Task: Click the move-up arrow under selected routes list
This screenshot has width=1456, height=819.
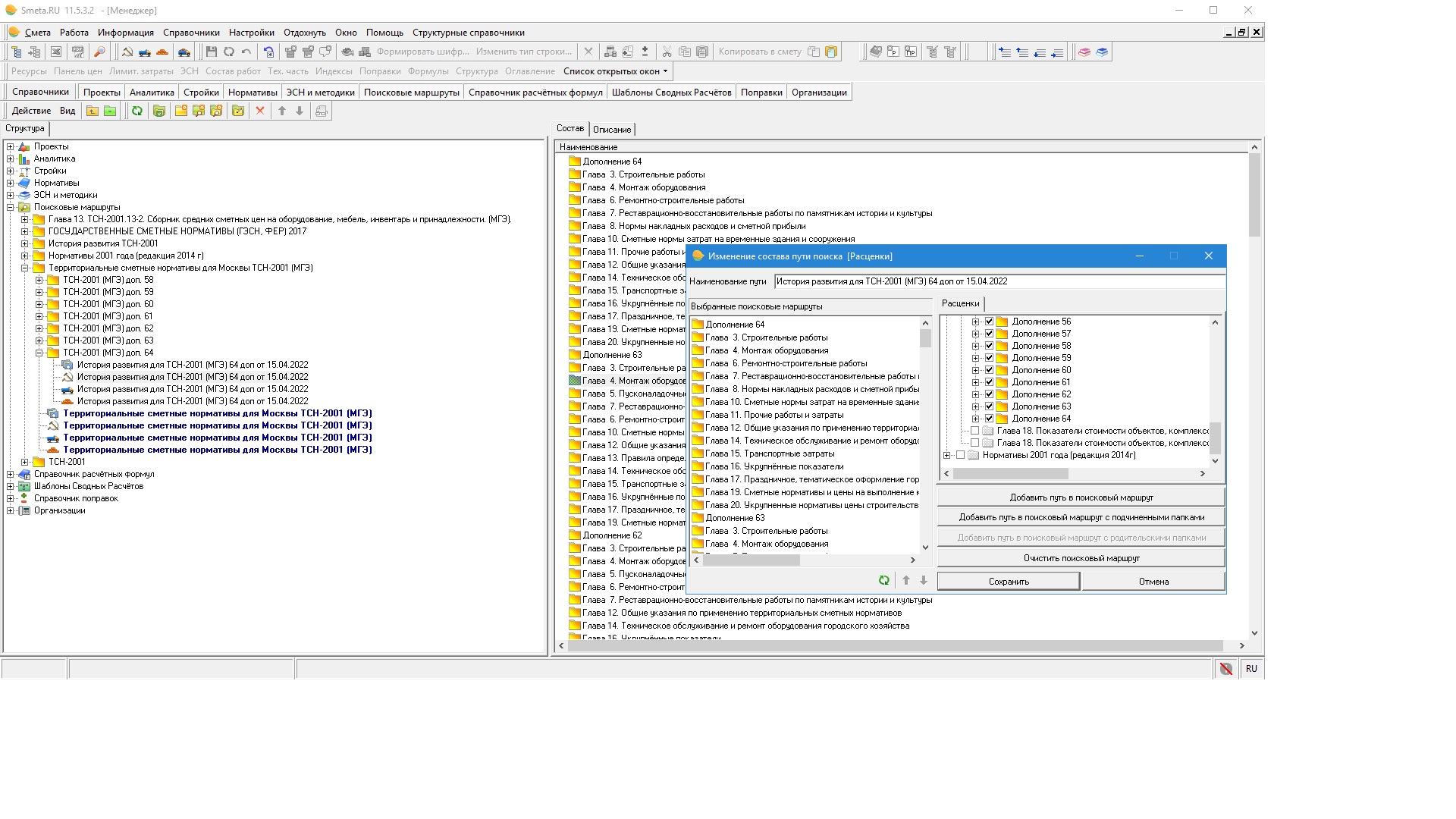Action: tap(906, 580)
